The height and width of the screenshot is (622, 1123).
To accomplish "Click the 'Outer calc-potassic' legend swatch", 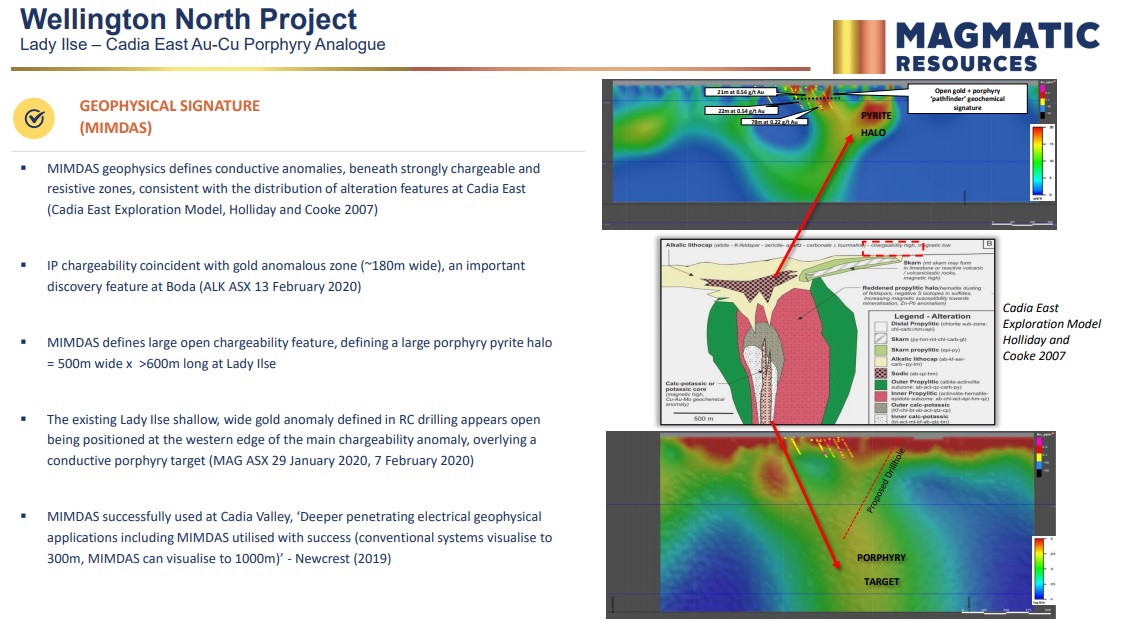I will 880,407.
